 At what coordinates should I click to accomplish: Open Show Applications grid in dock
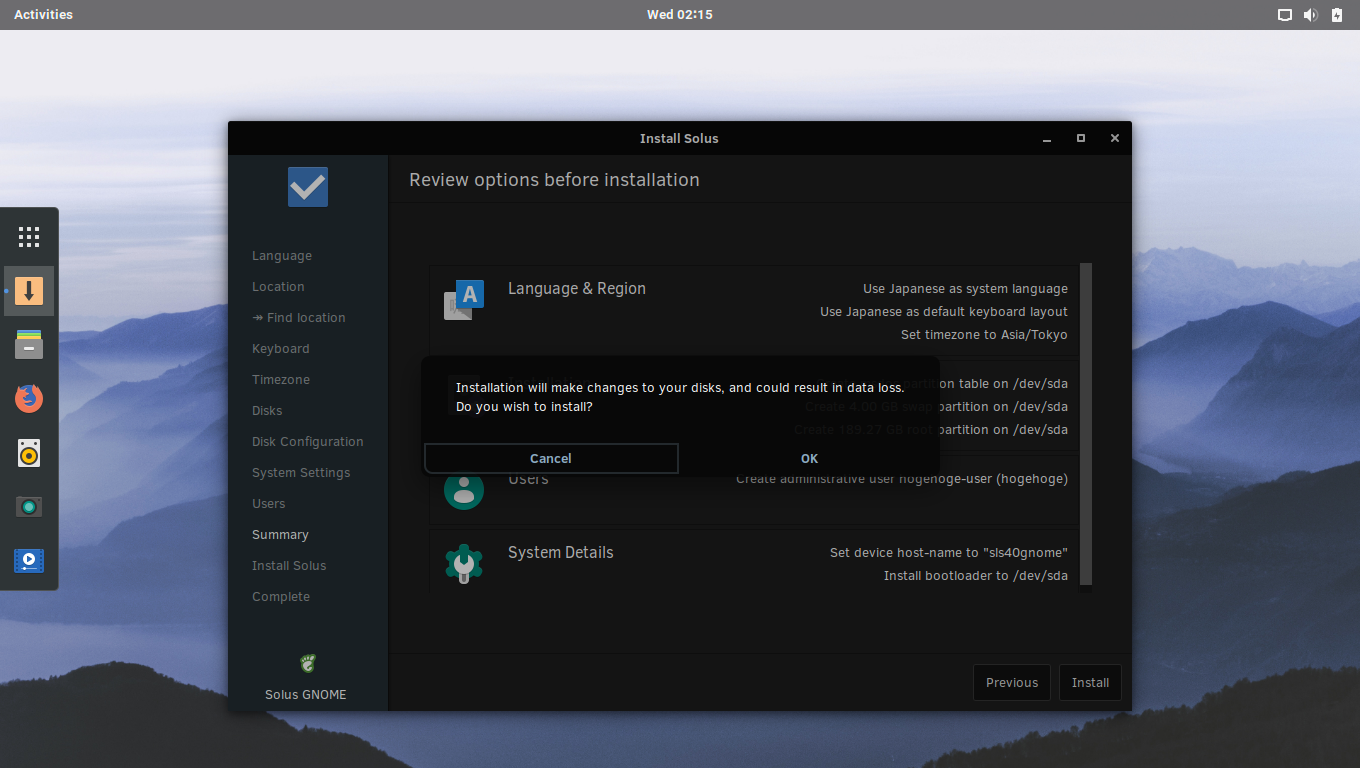point(29,237)
